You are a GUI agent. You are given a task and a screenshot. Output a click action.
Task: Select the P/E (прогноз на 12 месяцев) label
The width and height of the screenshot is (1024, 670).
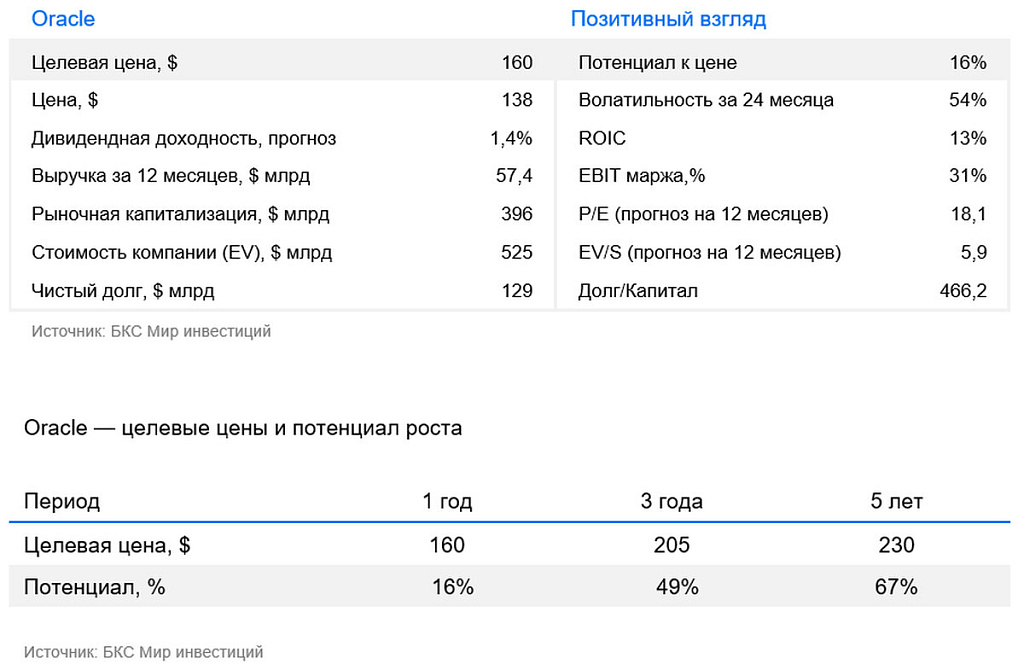pos(703,214)
